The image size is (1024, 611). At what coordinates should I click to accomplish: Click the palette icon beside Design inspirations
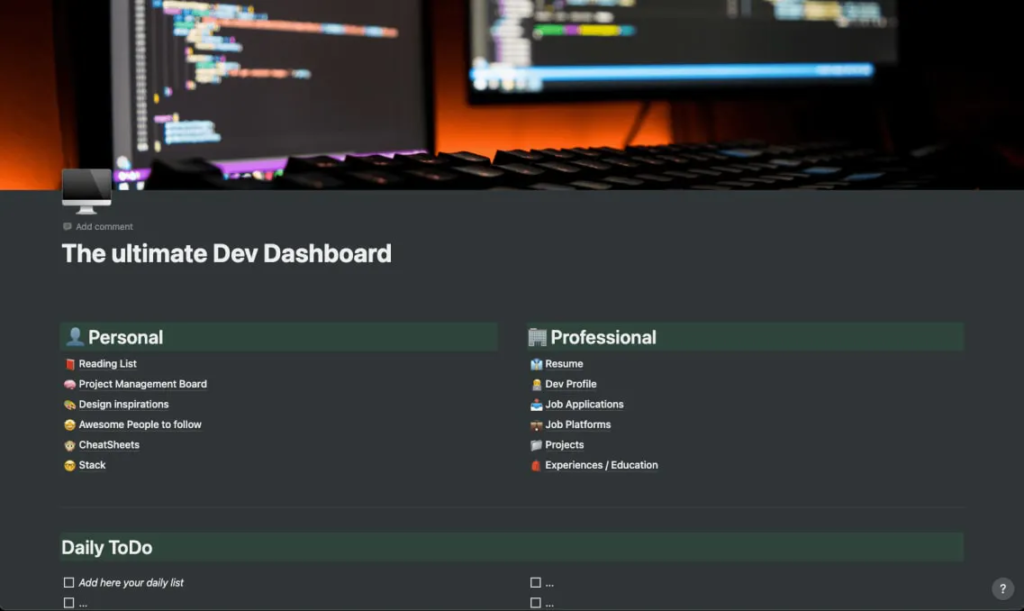tap(68, 404)
